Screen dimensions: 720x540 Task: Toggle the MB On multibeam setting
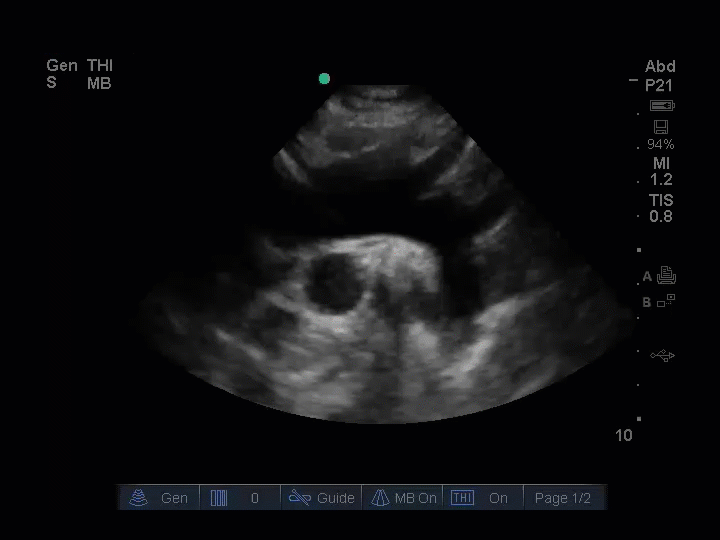click(404, 498)
